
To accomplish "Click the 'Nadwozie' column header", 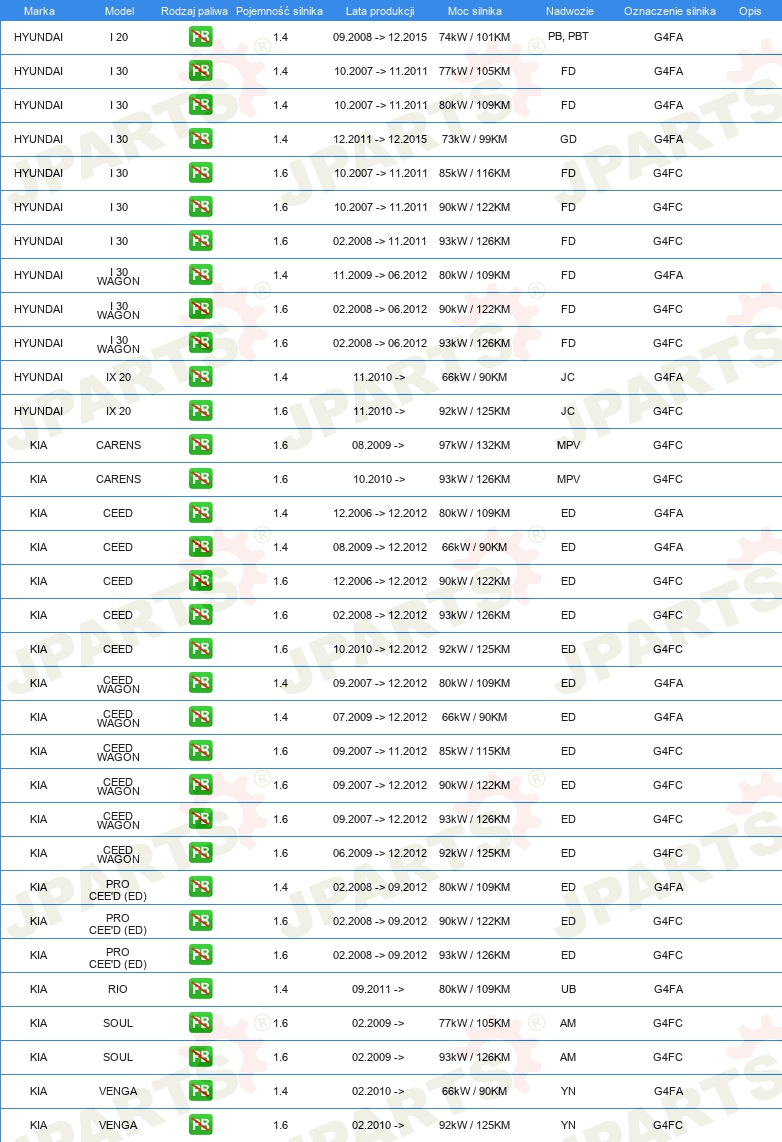I will click(x=570, y=11).
